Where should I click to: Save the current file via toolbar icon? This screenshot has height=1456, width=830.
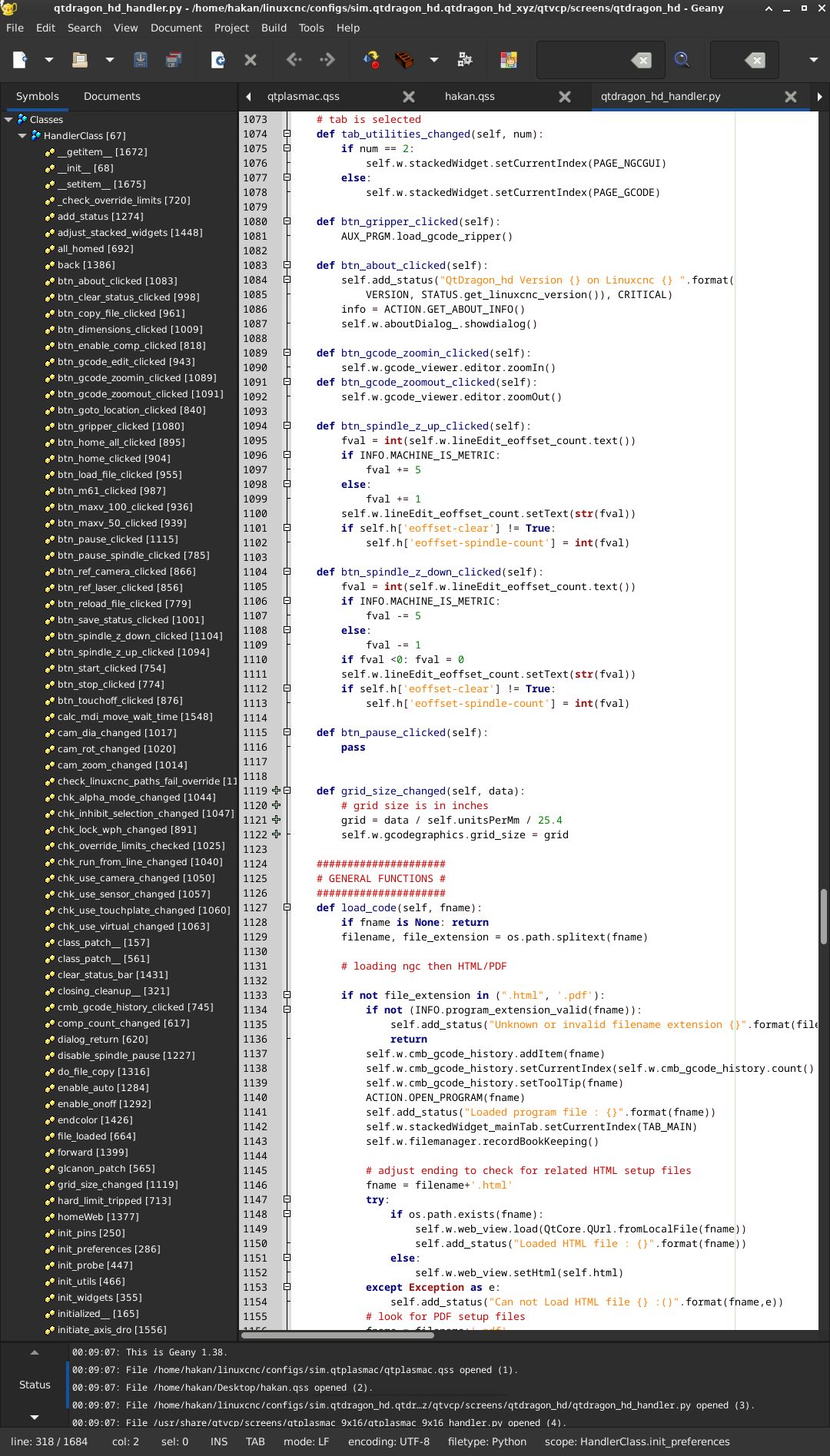pos(141,60)
